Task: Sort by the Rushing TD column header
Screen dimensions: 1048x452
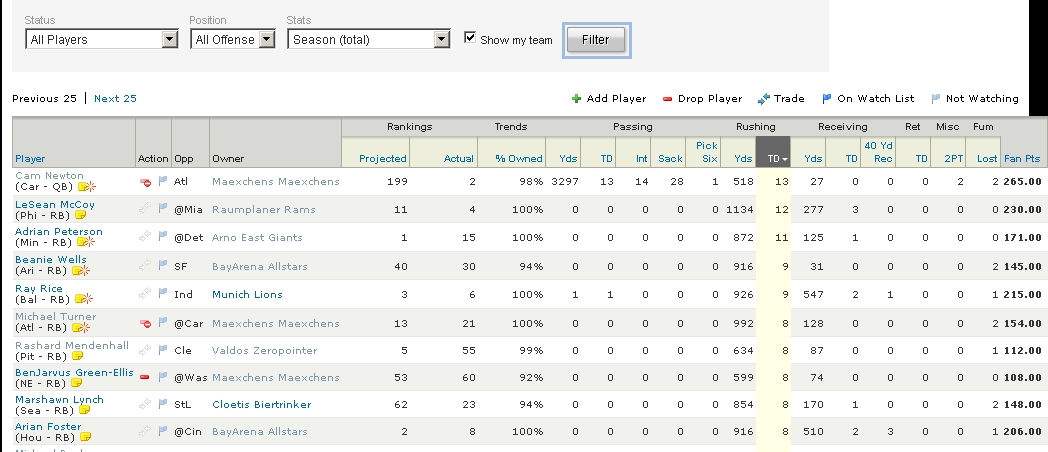Action: click(x=774, y=158)
